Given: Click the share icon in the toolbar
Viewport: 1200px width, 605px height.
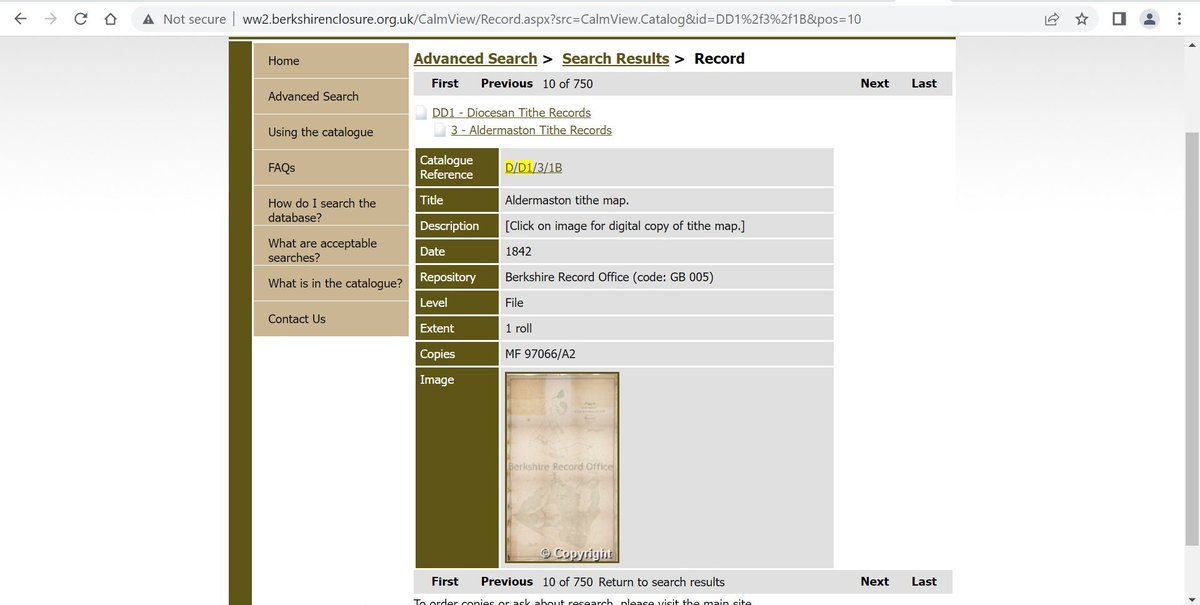Looking at the screenshot, I should 1052,18.
